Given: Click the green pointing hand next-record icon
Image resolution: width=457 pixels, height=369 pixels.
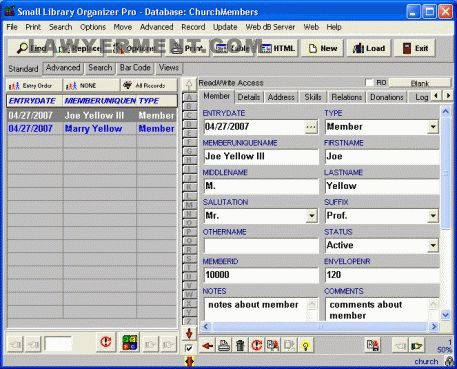Looking at the screenshot, I should [416, 346].
